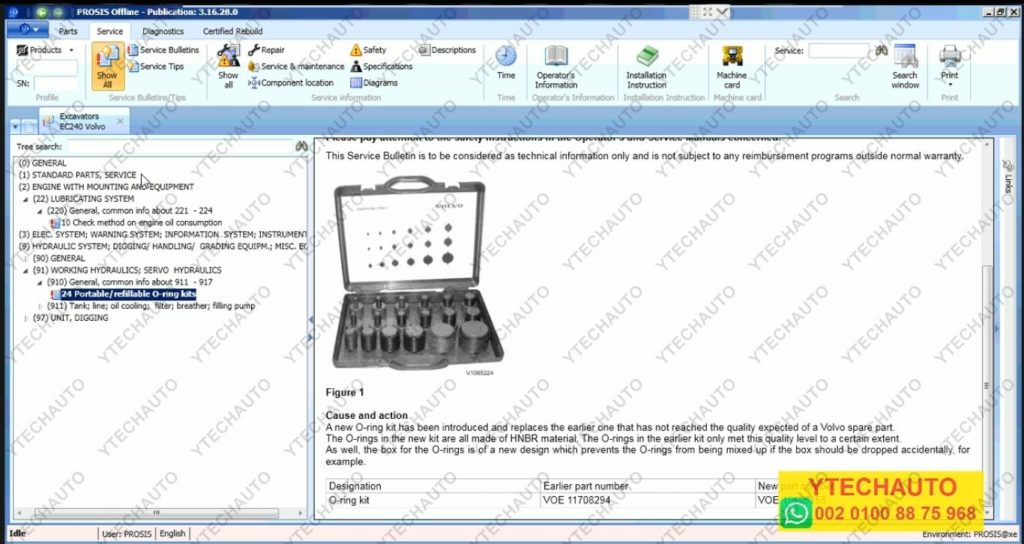Select (3) ELEC. SYSTEM; WARNING SYSTEM item
This screenshot has width=1024, height=544.
pyautogui.click(x=163, y=234)
